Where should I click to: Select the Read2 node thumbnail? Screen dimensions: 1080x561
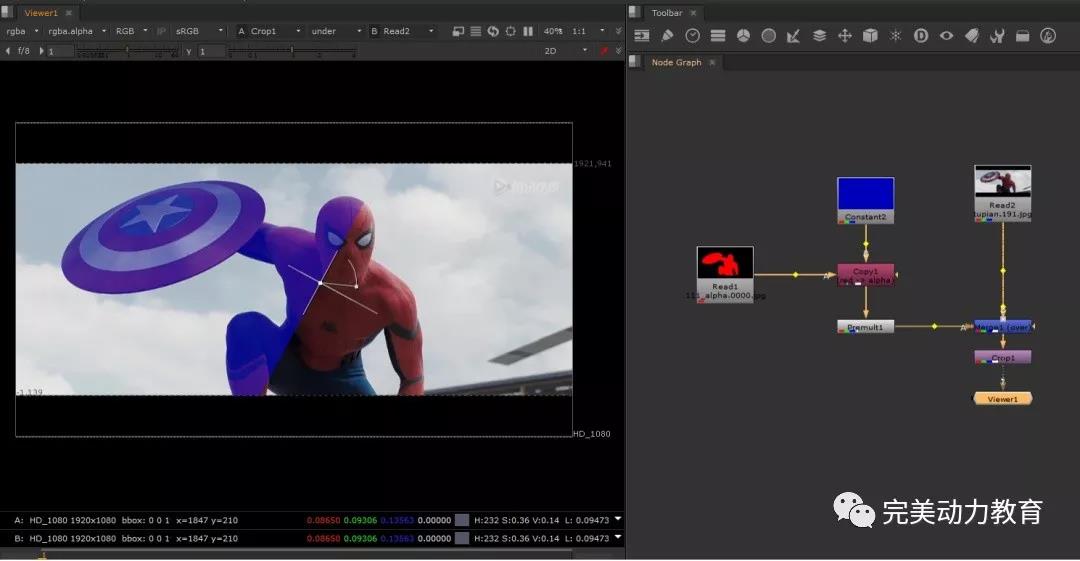[x=1002, y=182]
